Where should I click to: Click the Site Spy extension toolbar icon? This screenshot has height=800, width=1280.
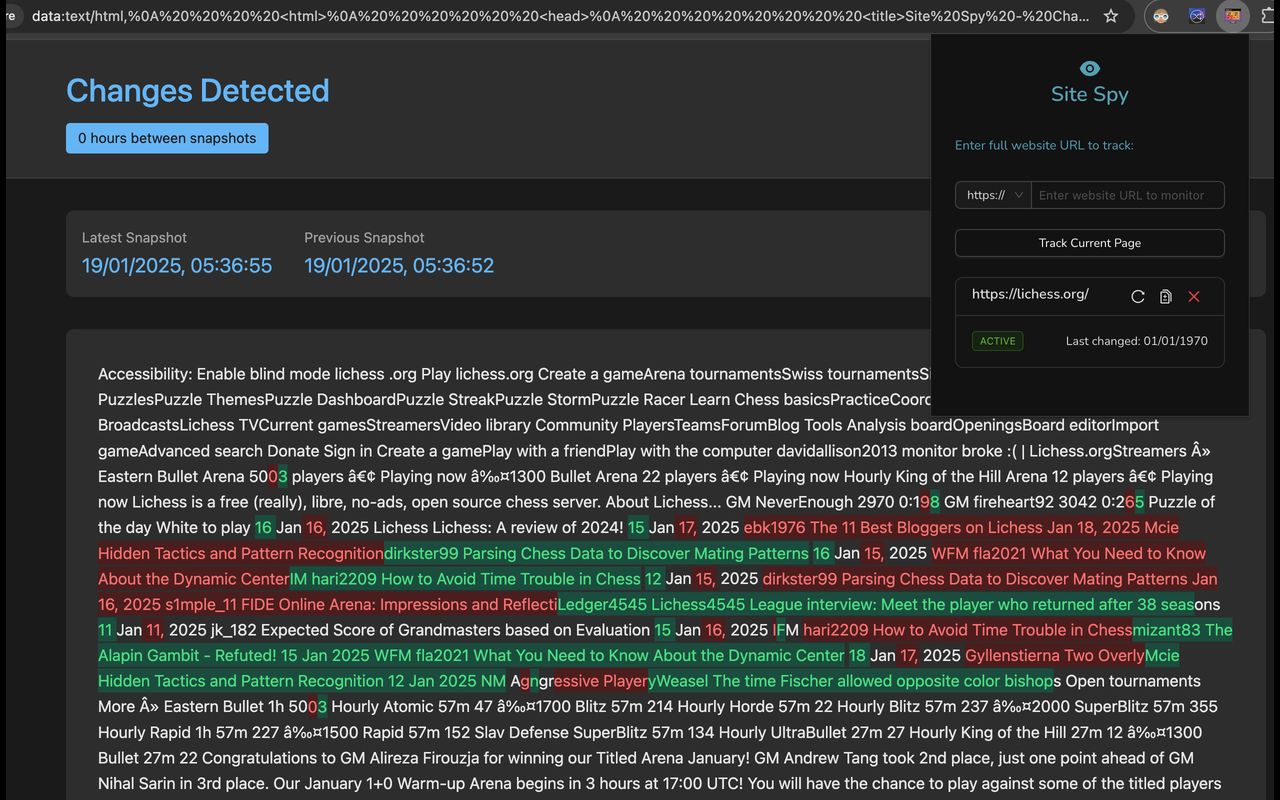1232,16
